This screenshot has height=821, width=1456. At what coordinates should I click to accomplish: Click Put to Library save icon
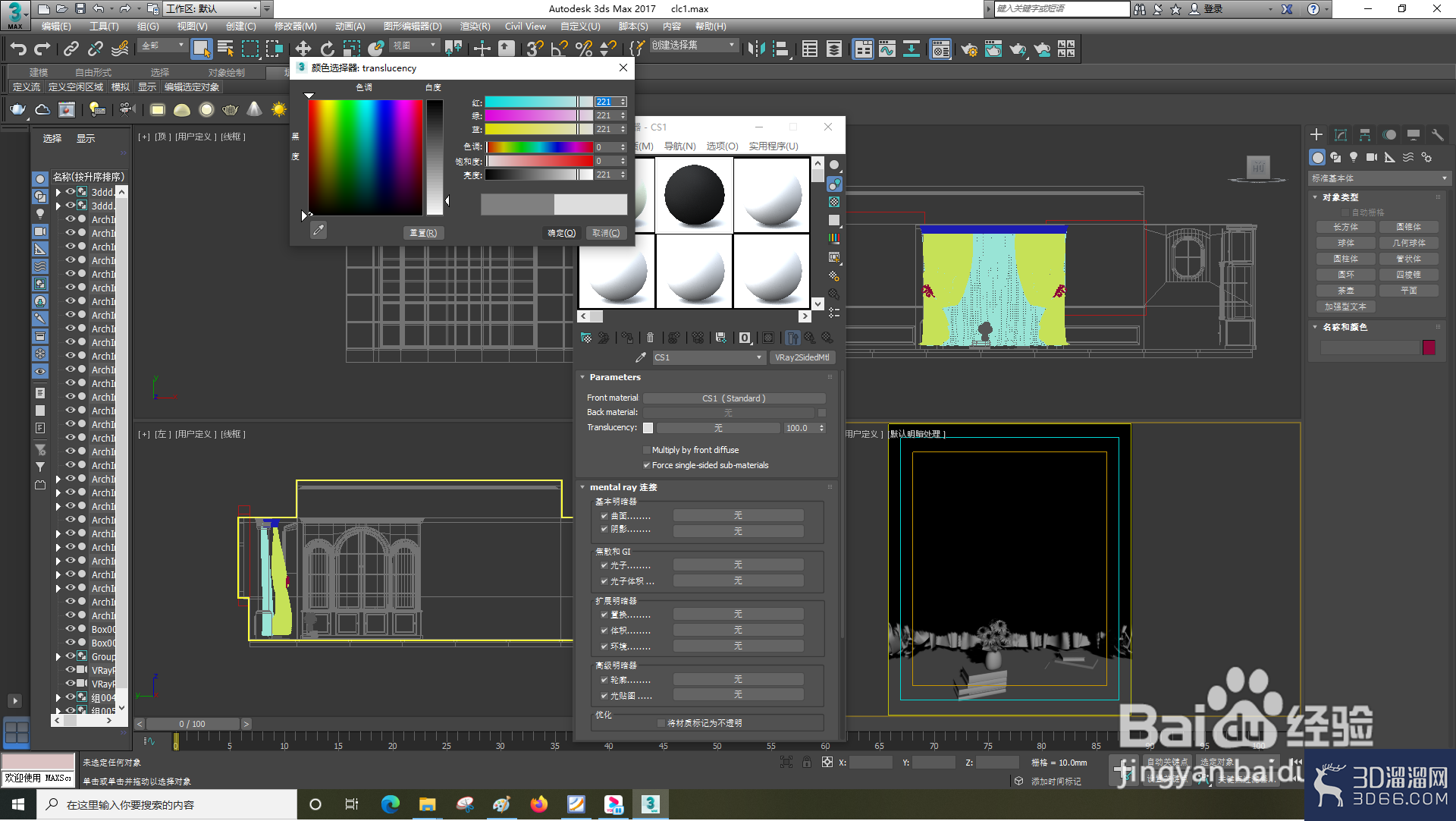pos(721,338)
